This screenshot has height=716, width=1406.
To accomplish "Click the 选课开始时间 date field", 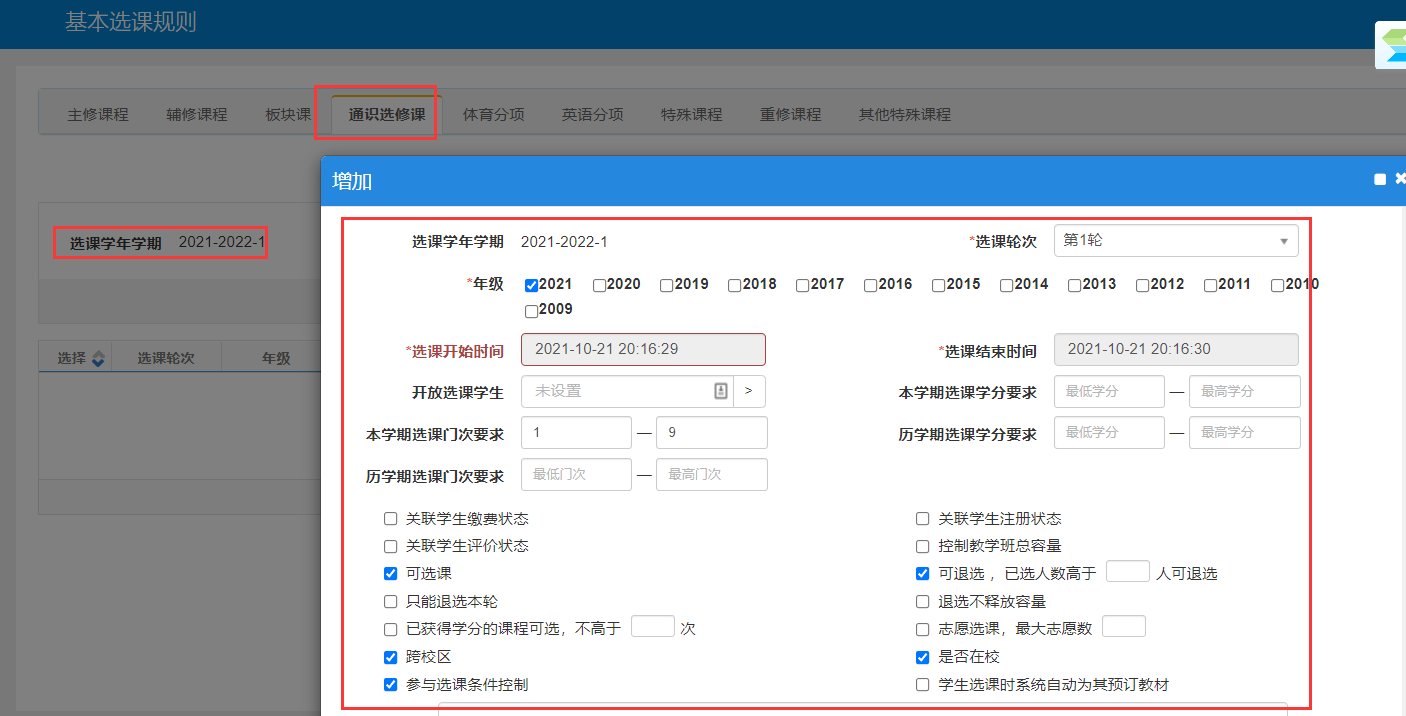I will [643, 349].
